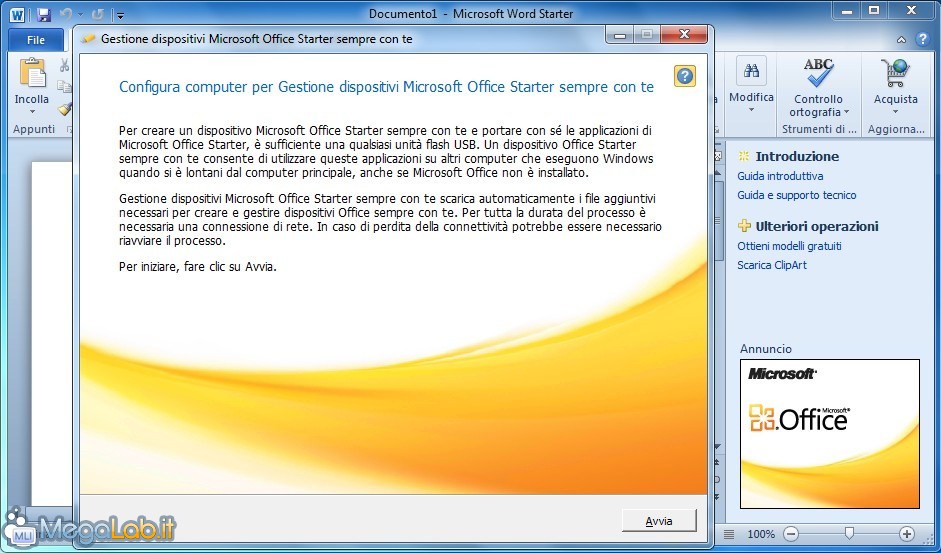Click the Word vertical scrollbar down arrow

tap(718, 447)
